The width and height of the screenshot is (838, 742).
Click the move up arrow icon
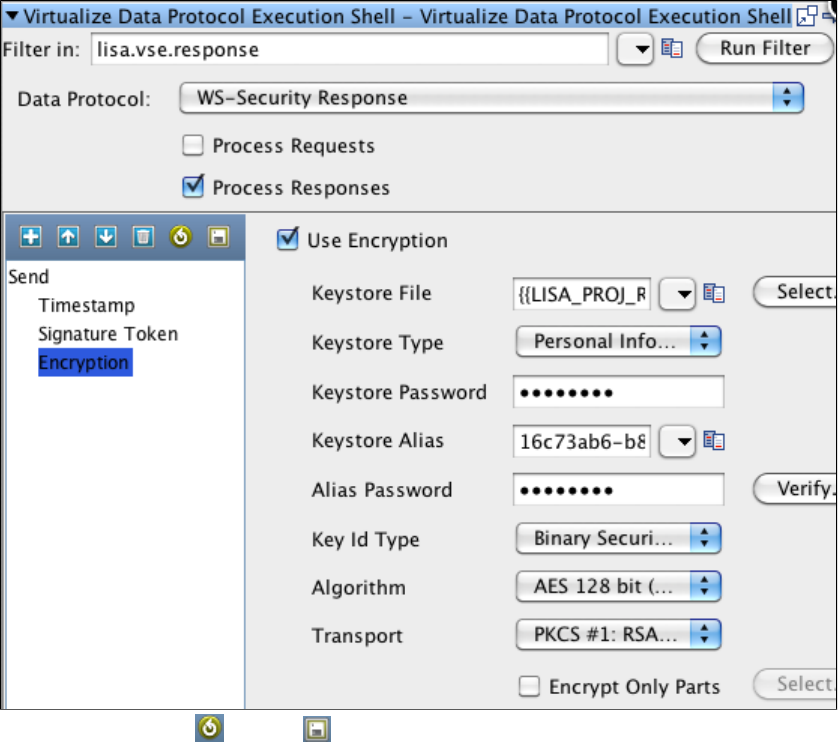pos(69,237)
